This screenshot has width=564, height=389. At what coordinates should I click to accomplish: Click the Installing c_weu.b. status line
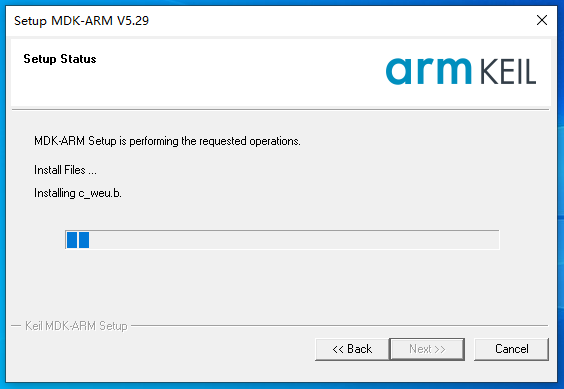[x=78, y=193]
